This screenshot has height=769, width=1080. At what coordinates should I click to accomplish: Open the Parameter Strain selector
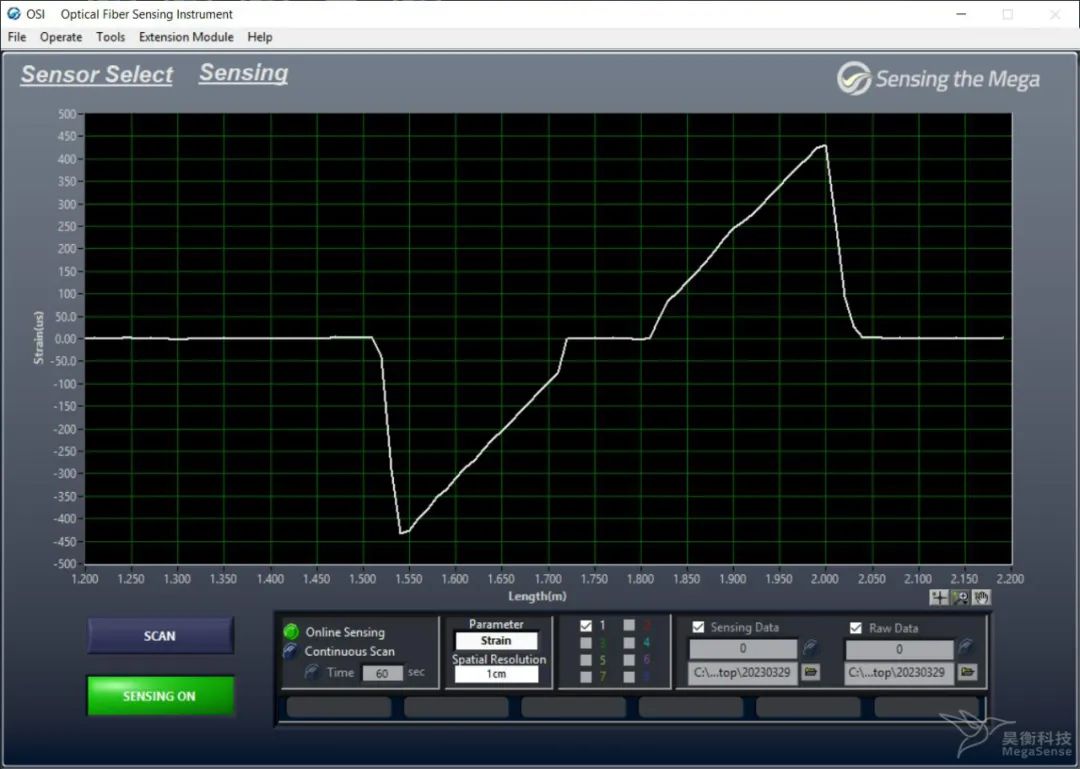[496, 641]
